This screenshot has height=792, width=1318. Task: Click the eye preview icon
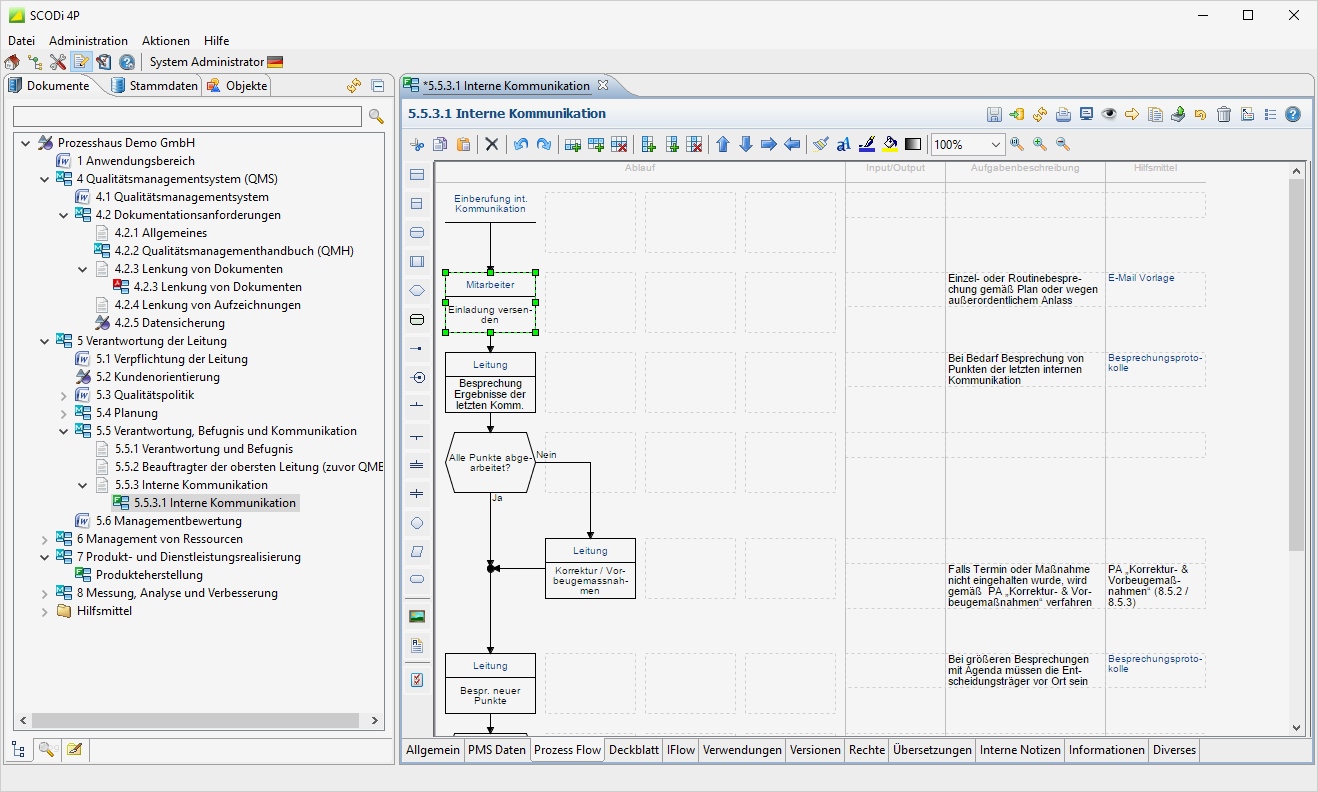(x=1109, y=114)
